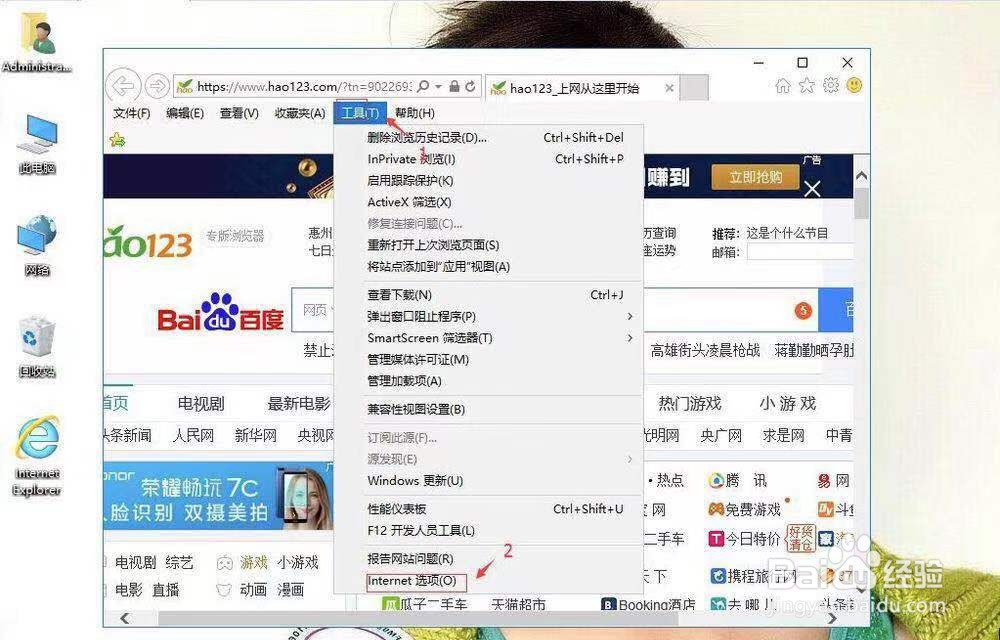Click horizontal scrollbar left arrow
The image size is (1000, 640).
pyautogui.click(x=124, y=618)
